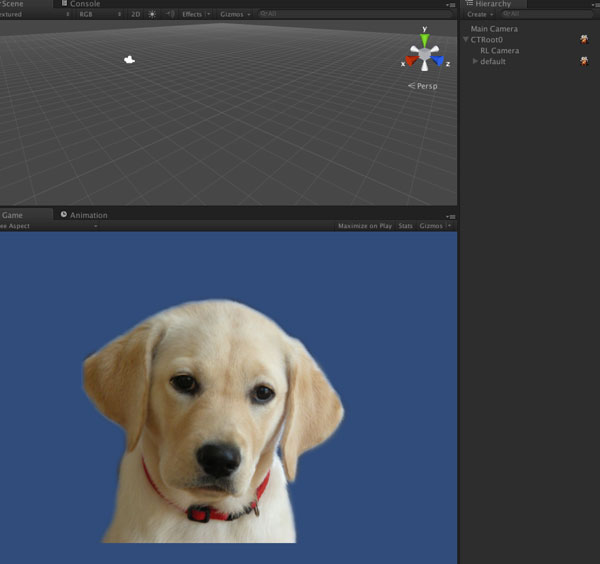Open the Hierarchy Create dropdown
The image size is (600, 564).
[x=480, y=15]
